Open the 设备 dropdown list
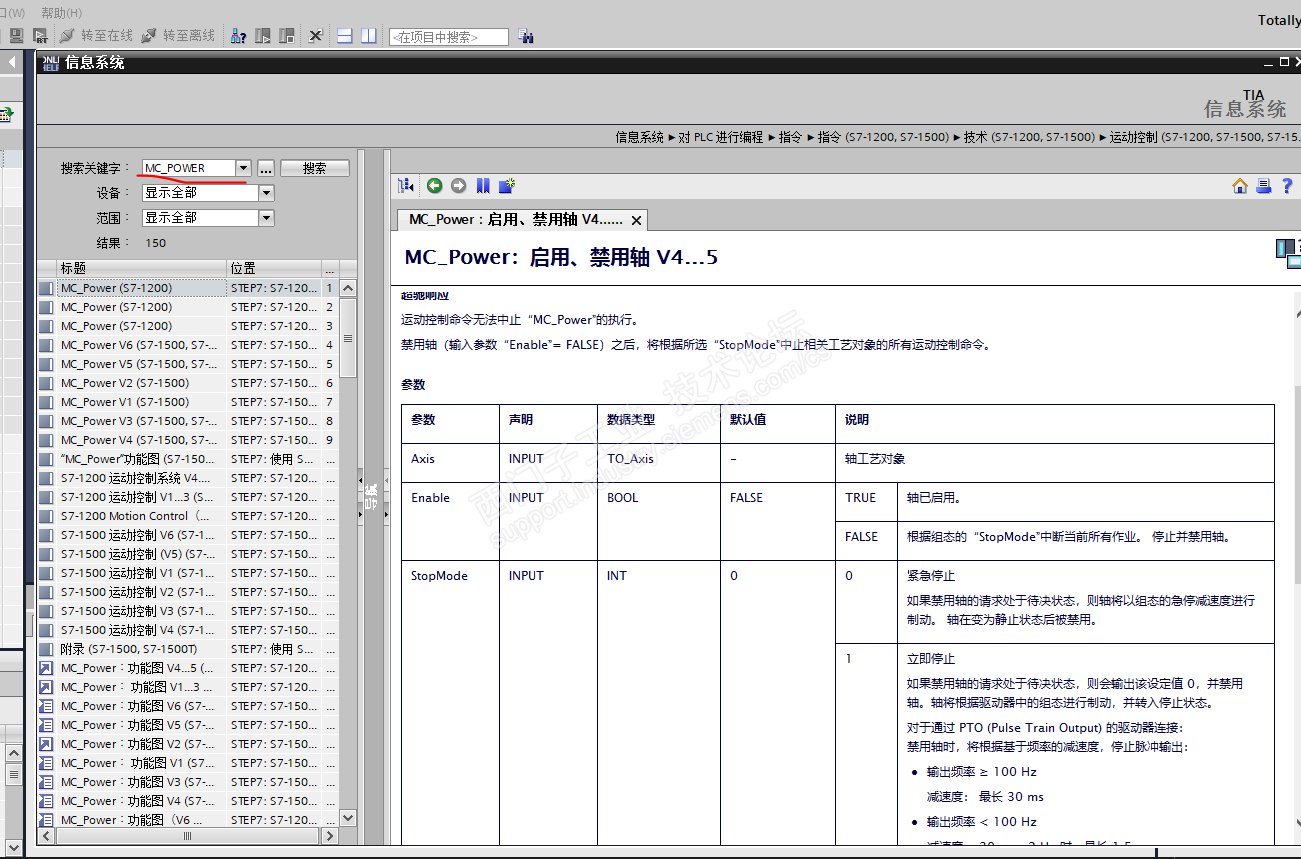This screenshot has width=1301, height=859. pyautogui.click(x=266, y=193)
